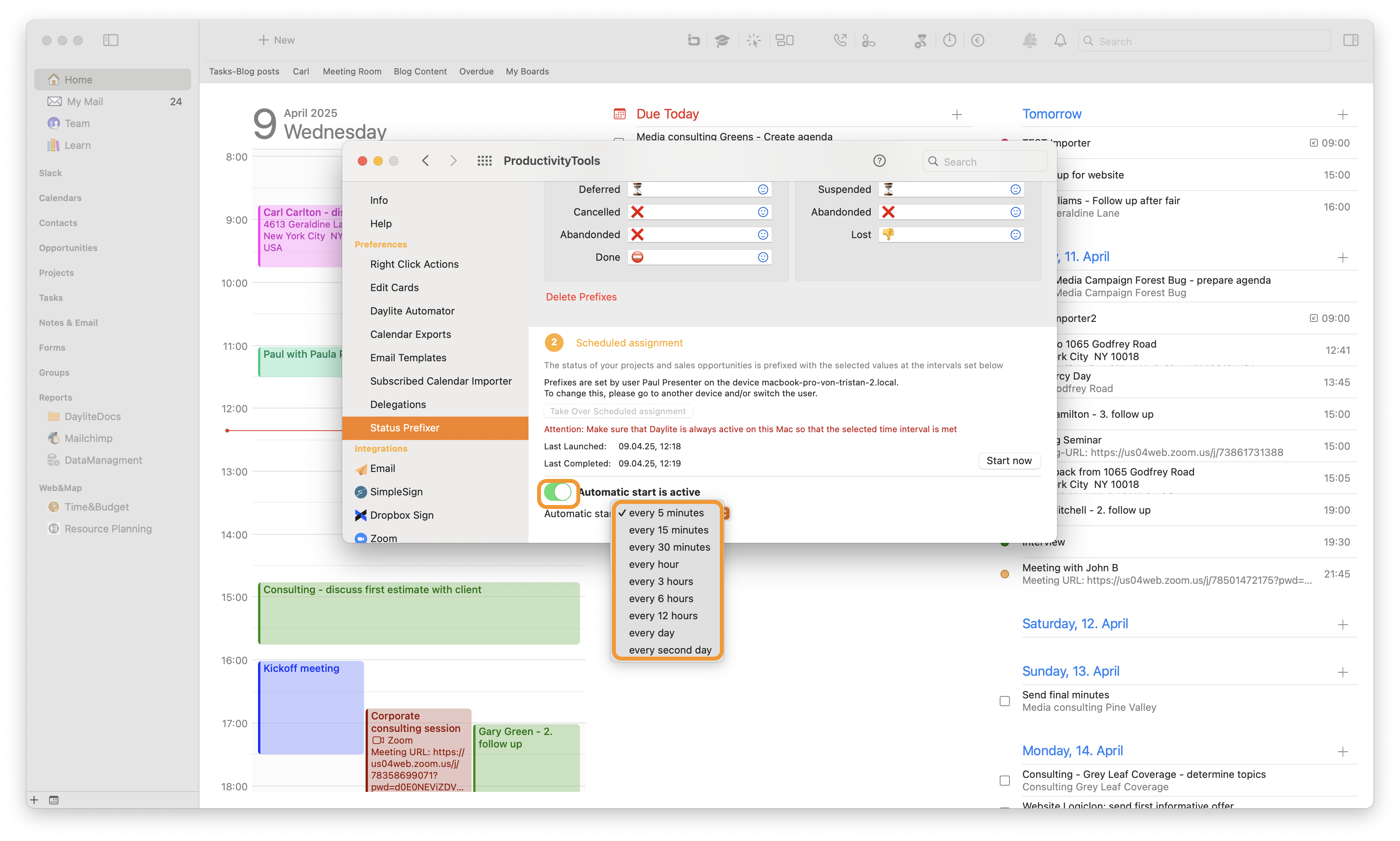Open the notifications bell icon
1400x841 pixels.
1059,40
